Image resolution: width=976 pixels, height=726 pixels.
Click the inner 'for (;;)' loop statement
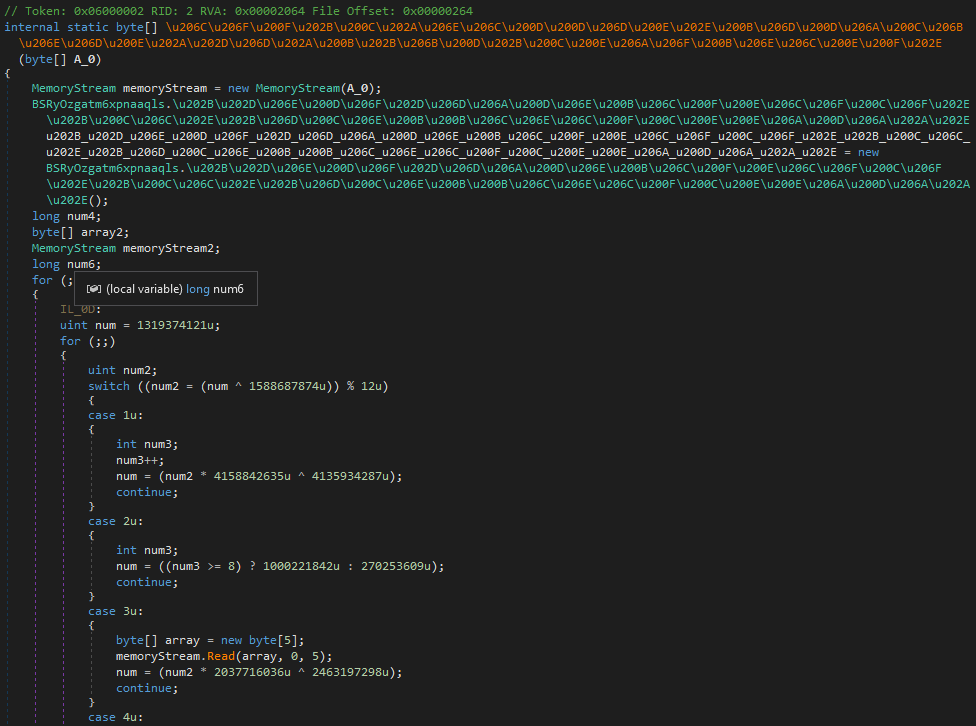88,341
